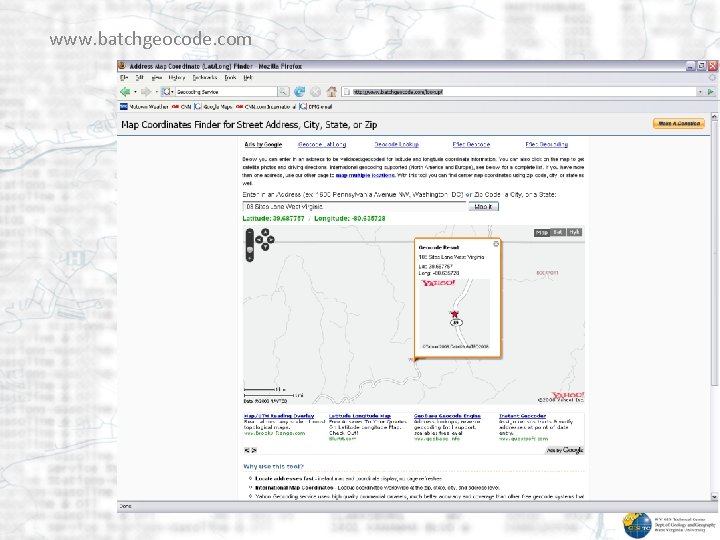The width and height of the screenshot is (720, 540).
Task: Follow the Geocode Lookup ad link
Action: point(396,144)
